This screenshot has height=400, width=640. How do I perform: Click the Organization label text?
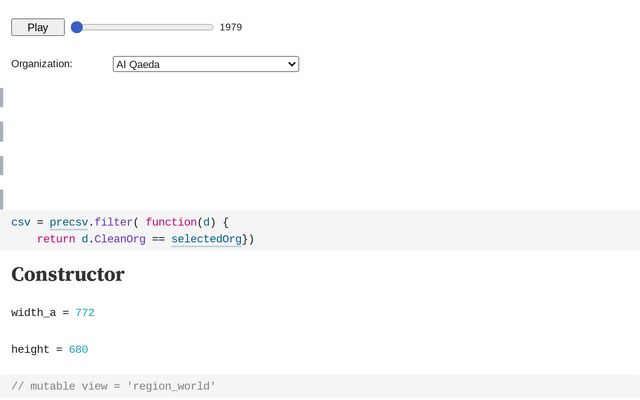pos(42,64)
